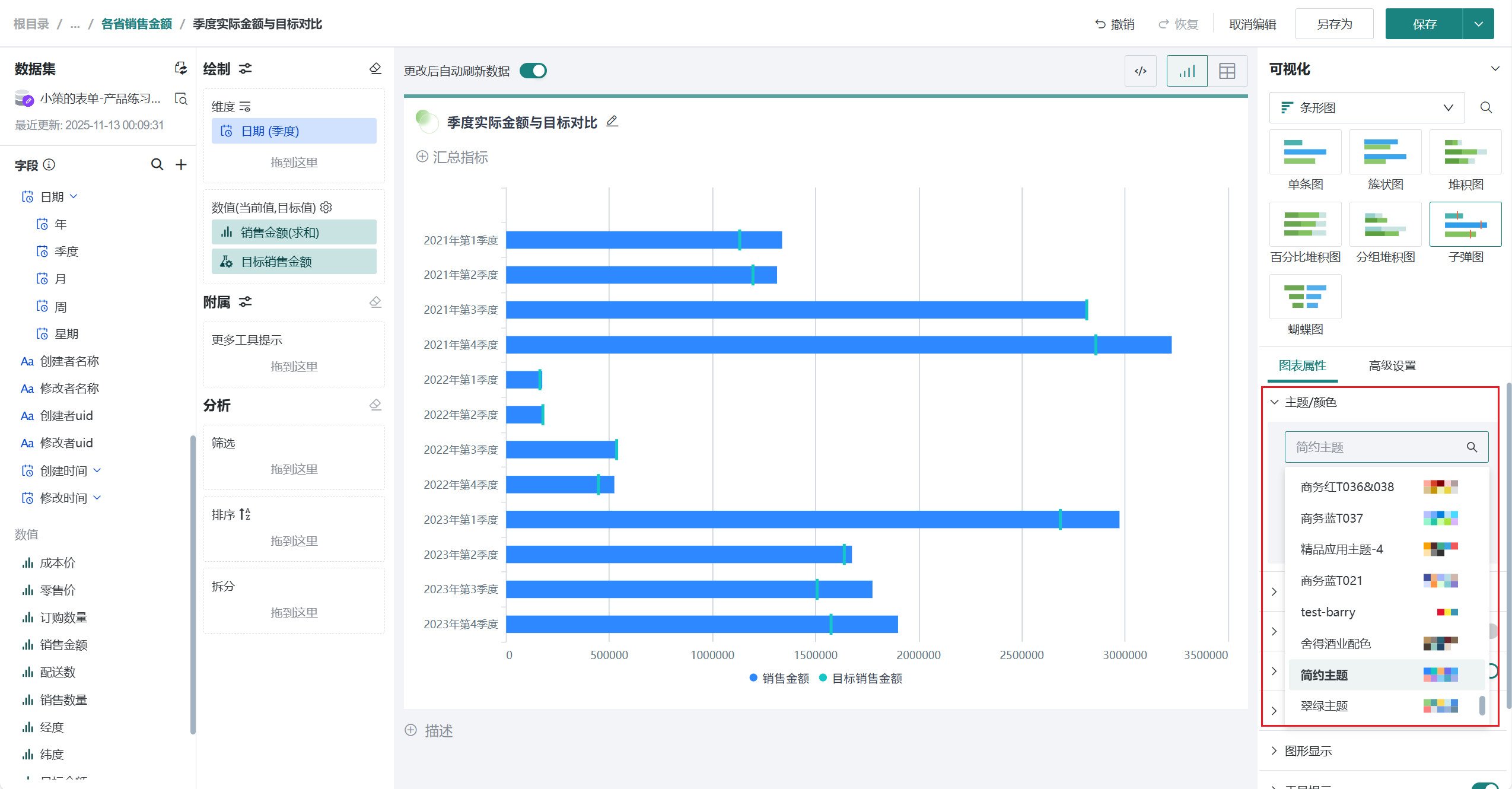The width and height of the screenshot is (1512, 789).
Task: Clear the 绘制 section with the eraser icon
Action: pyautogui.click(x=375, y=68)
